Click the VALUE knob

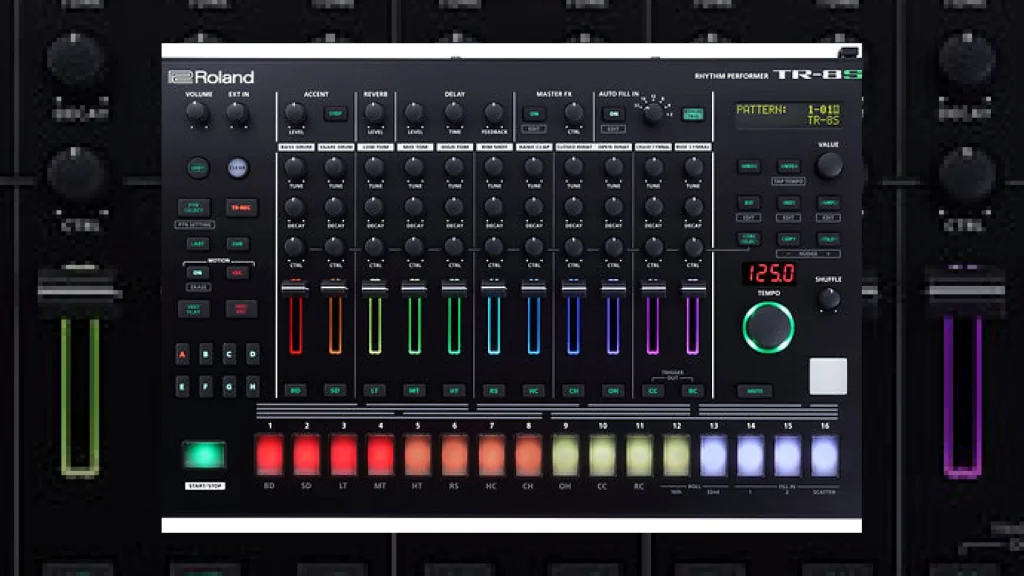pyautogui.click(x=829, y=166)
